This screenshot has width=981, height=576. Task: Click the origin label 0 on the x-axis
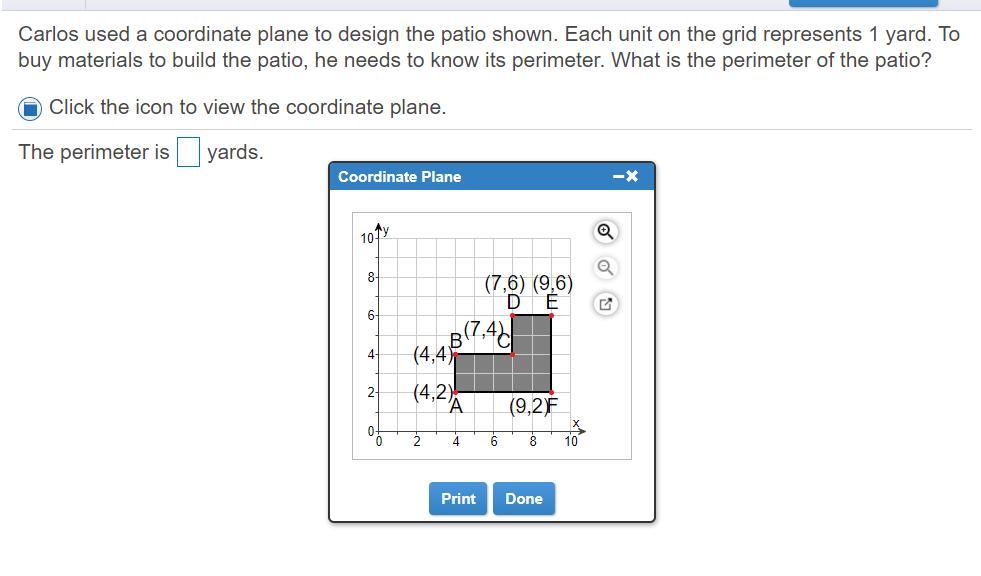(379, 440)
